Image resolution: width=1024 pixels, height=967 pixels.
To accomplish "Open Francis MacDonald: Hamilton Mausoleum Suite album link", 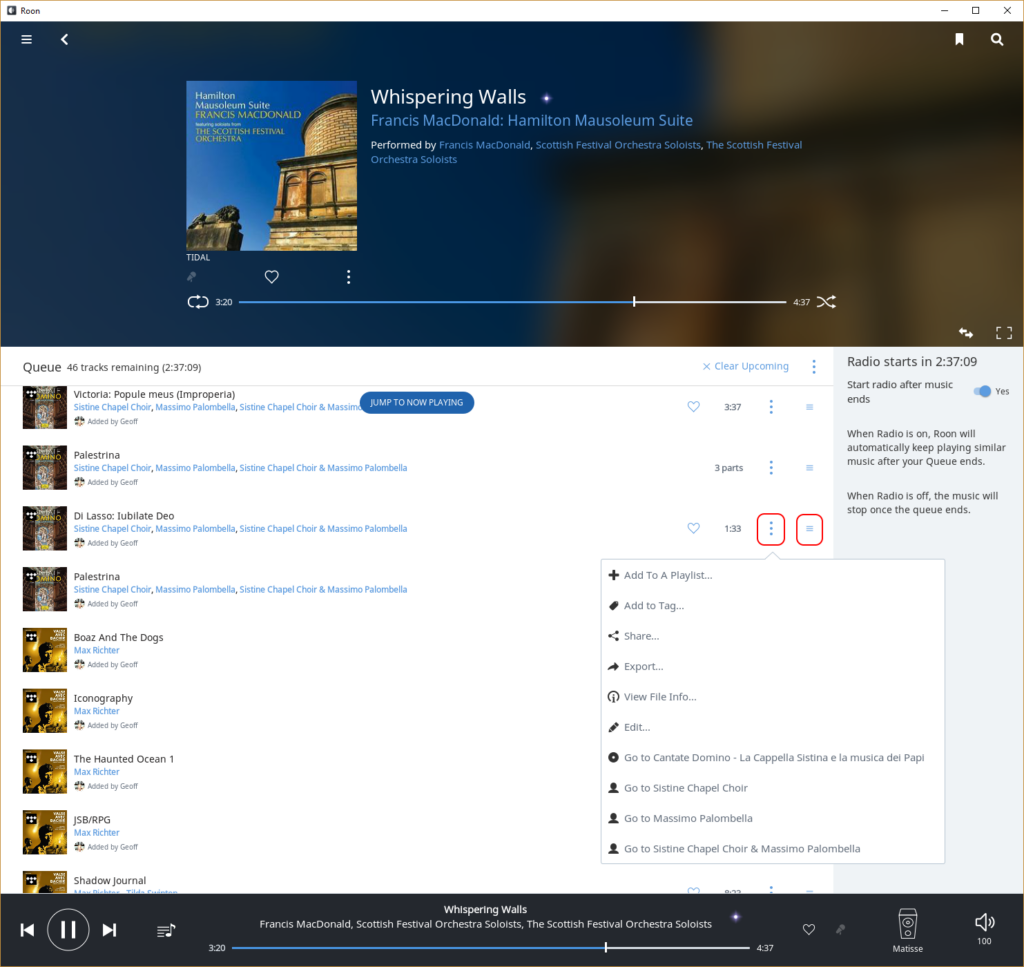I will click(532, 121).
